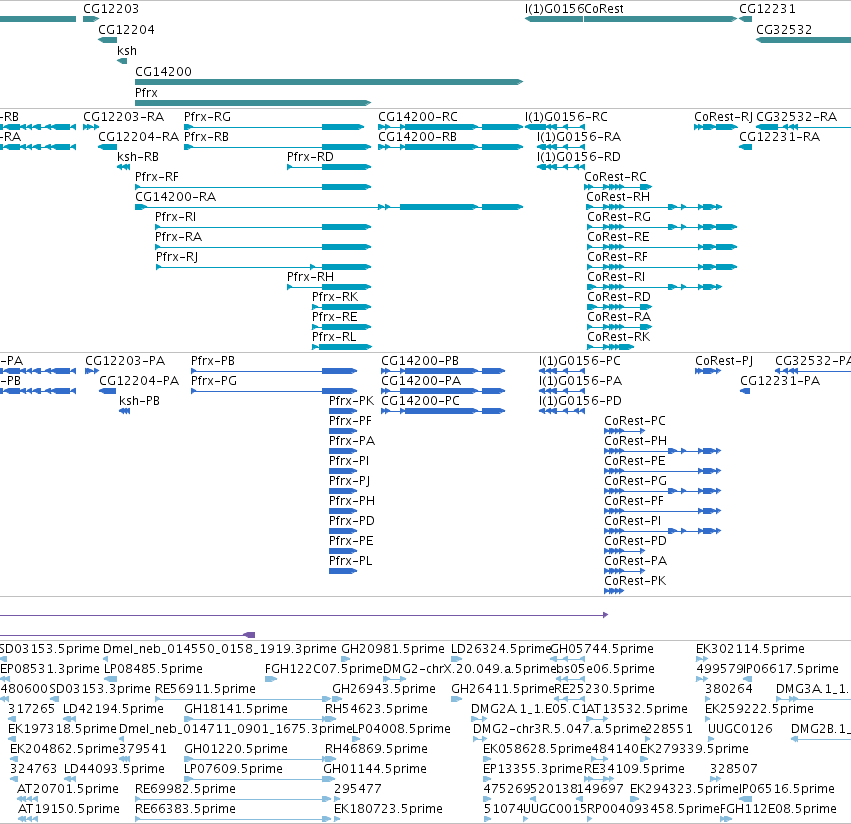Select the CoRest gene label in top track
Image resolution: width=851 pixels, height=824 pixels.
pyautogui.click(x=604, y=9)
